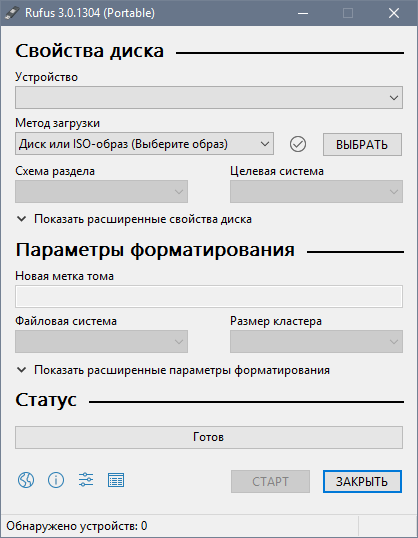Click the СТАРТ button
Screen dimensions: 418x538
tap(270, 482)
